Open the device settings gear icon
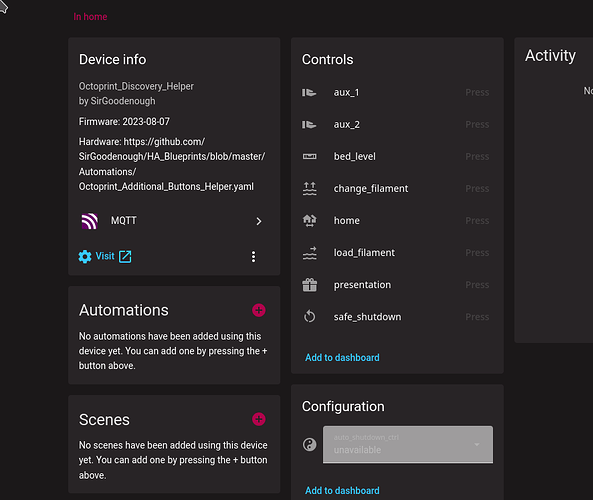 (x=85, y=256)
